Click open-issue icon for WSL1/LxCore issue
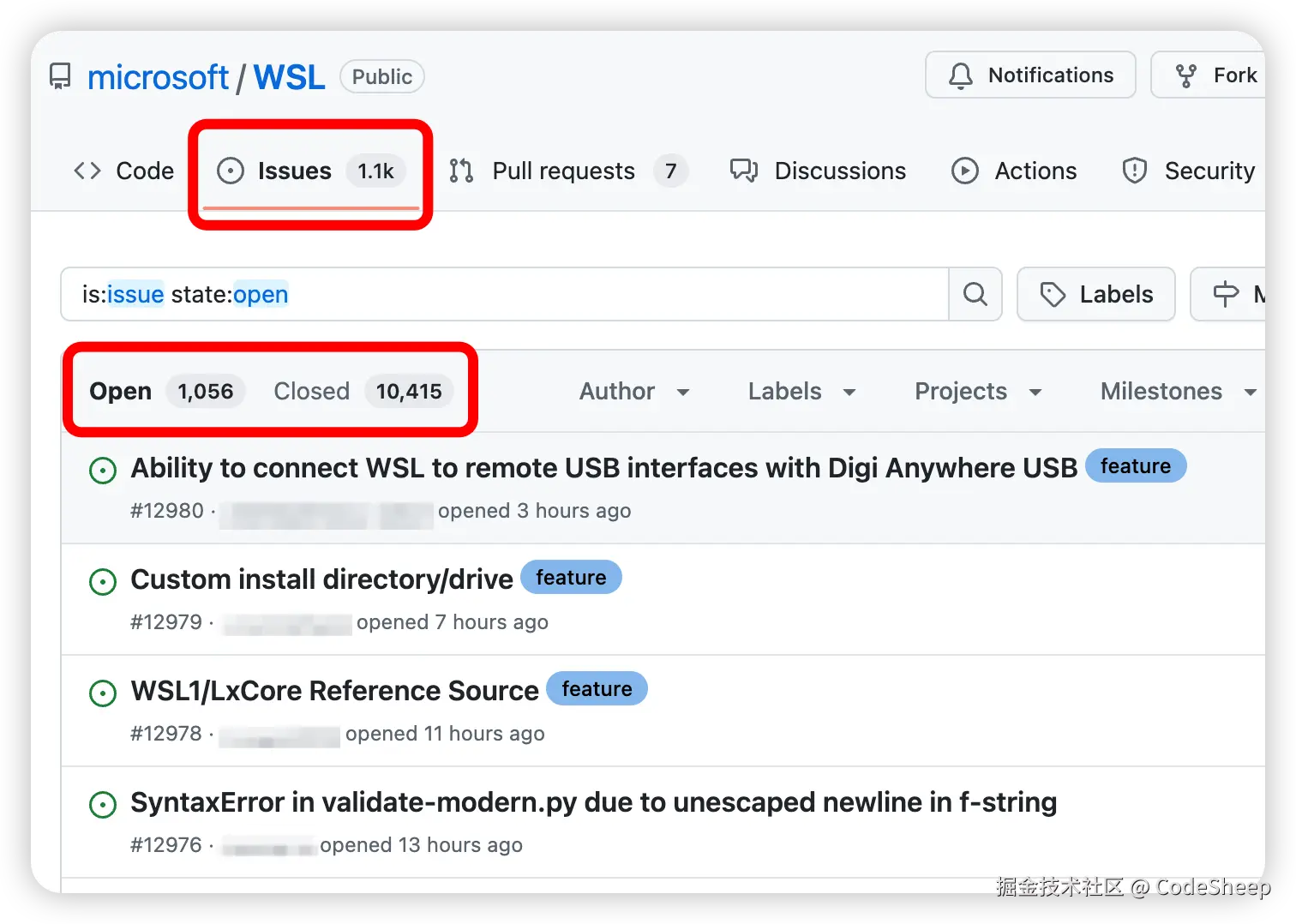This screenshot has width=1296, height=924. [x=103, y=693]
